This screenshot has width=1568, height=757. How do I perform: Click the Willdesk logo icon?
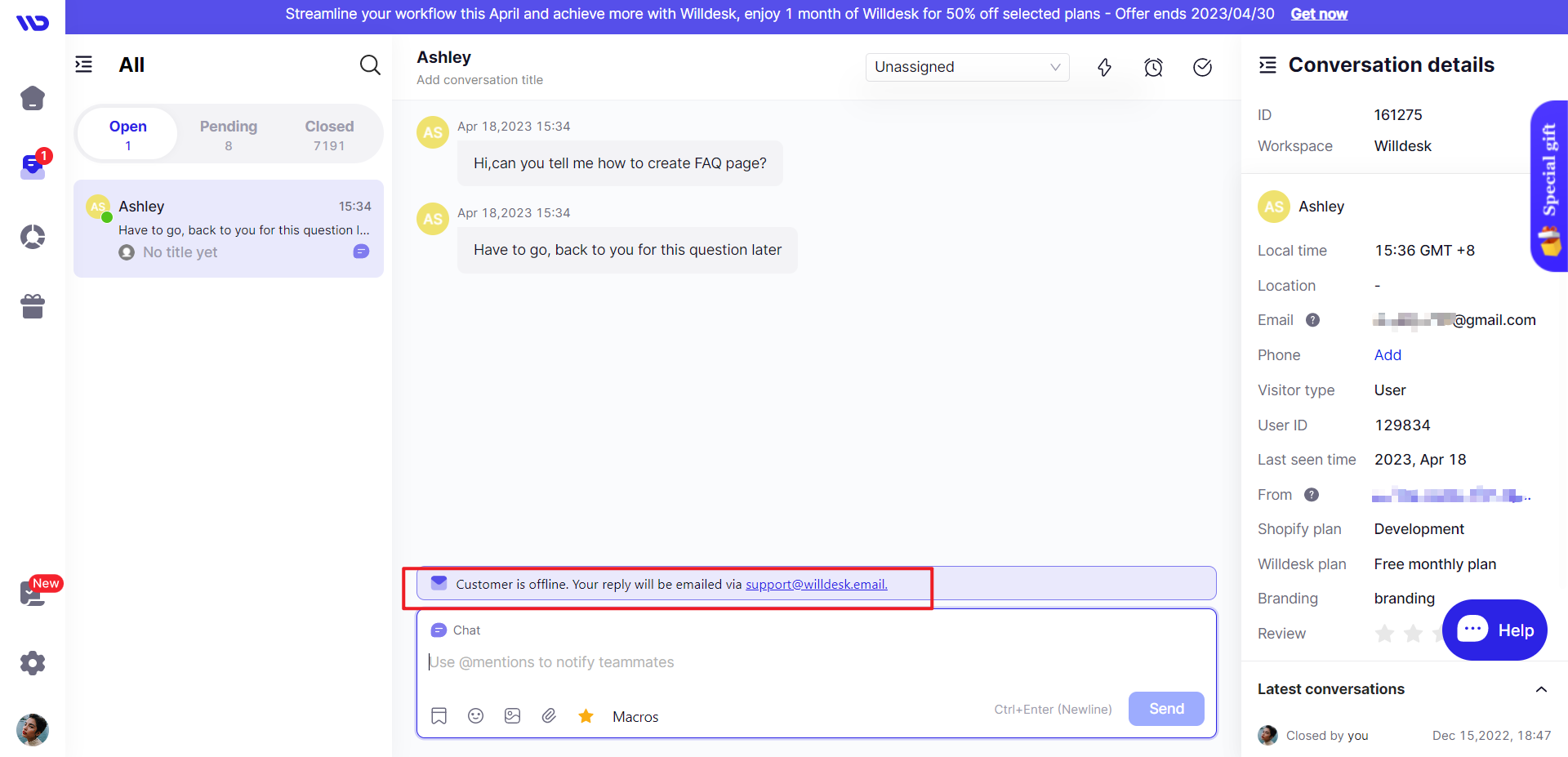click(33, 23)
